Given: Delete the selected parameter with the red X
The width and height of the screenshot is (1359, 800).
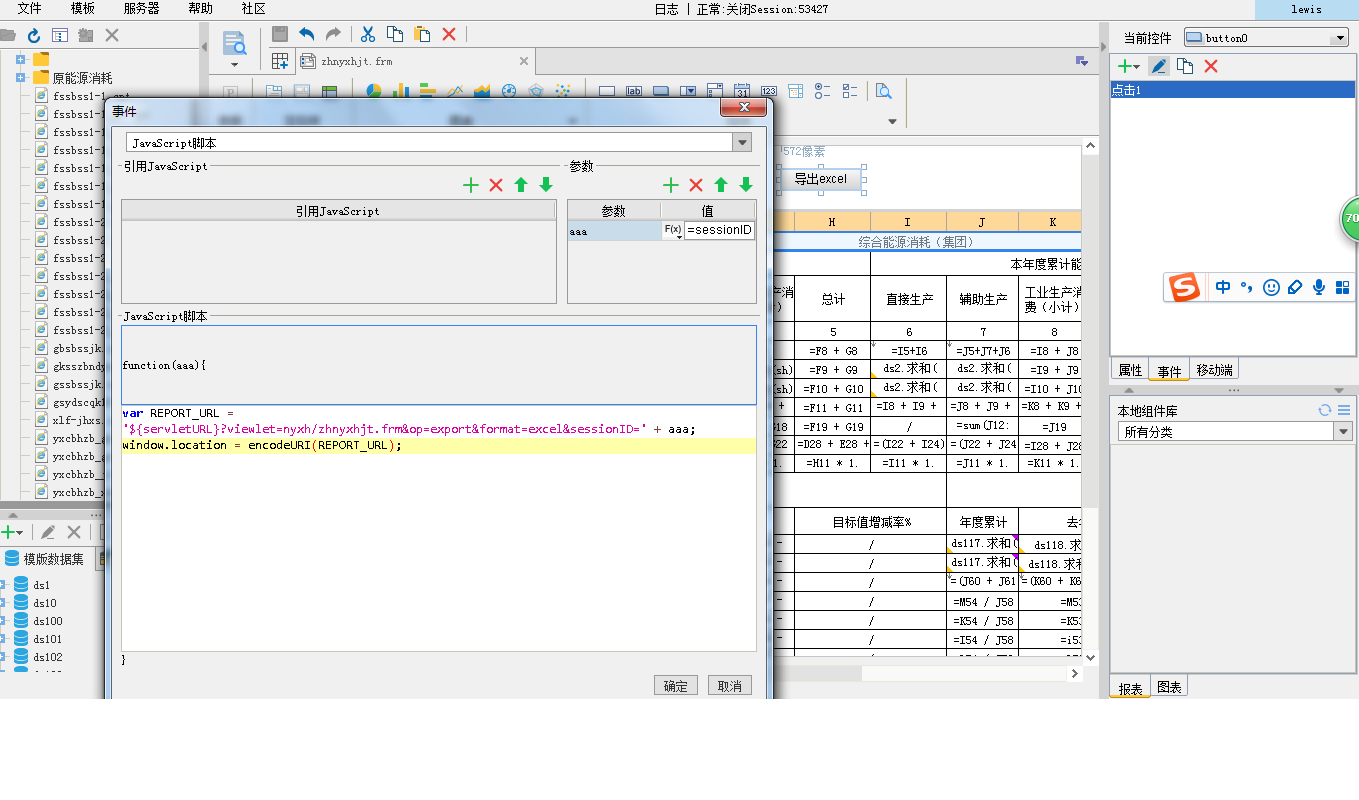Looking at the screenshot, I should [696, 185].
